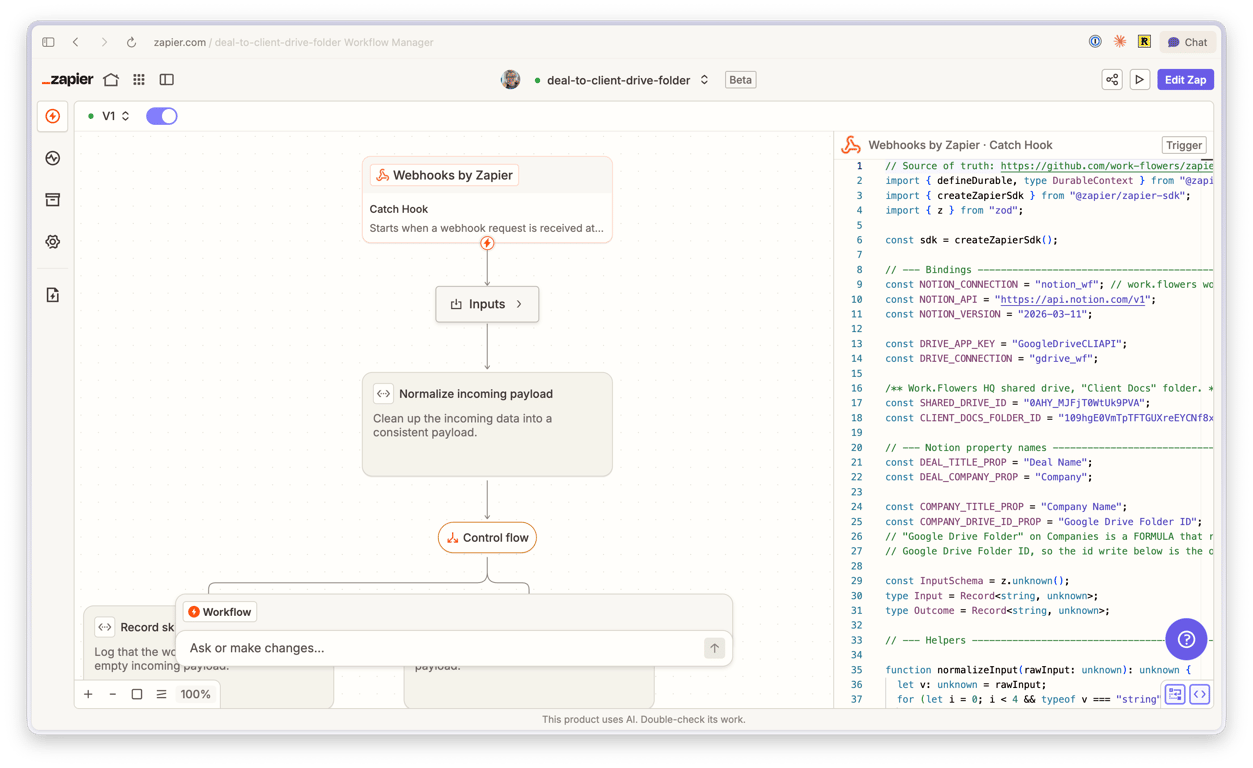1253x768 pixels.
Task: Open the archive box sidebar icon
Action: [53, 200]
